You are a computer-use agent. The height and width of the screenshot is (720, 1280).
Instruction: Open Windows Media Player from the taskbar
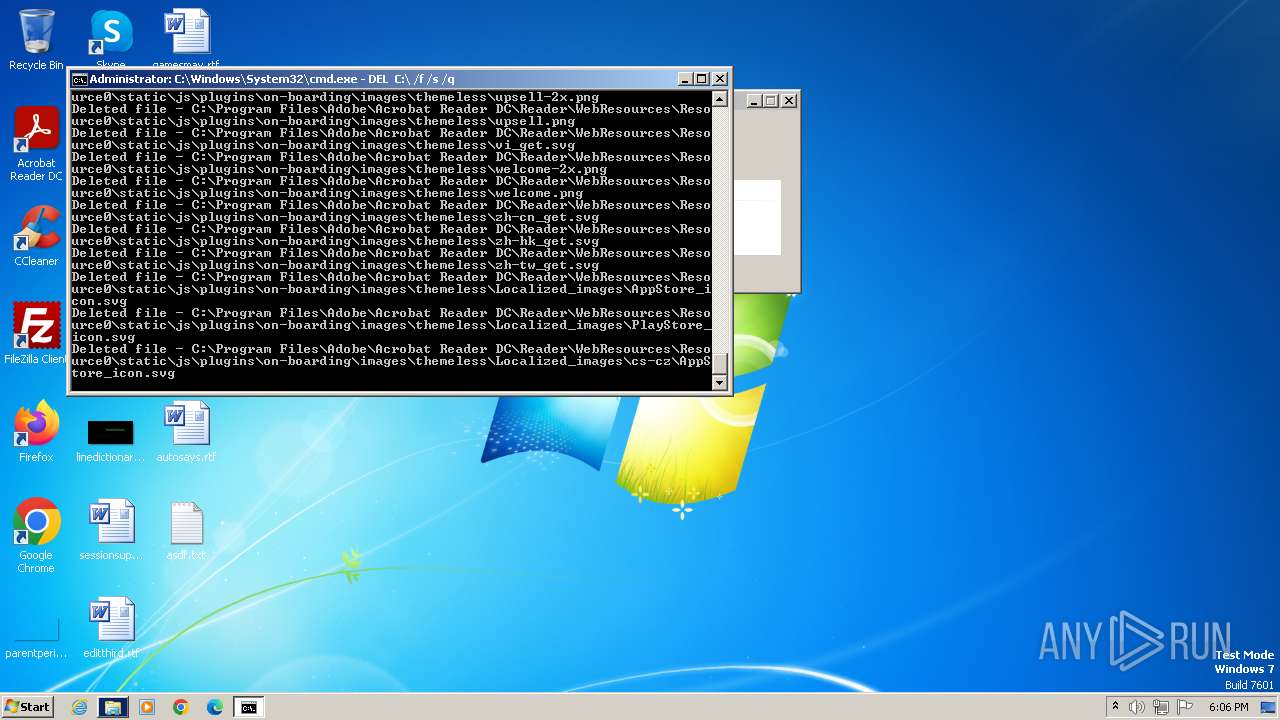tap(147, 707)
